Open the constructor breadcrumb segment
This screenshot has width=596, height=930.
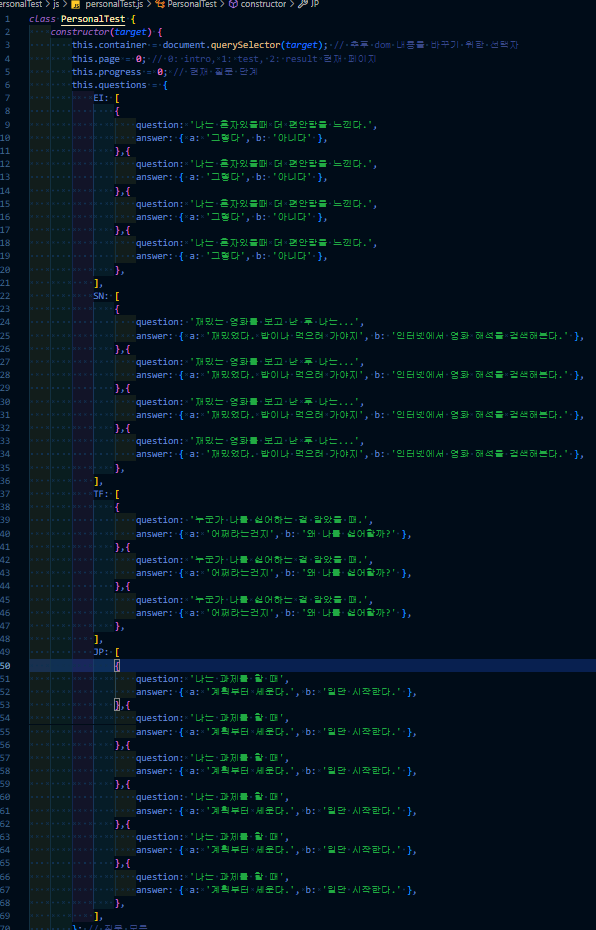tap(263, 4)
